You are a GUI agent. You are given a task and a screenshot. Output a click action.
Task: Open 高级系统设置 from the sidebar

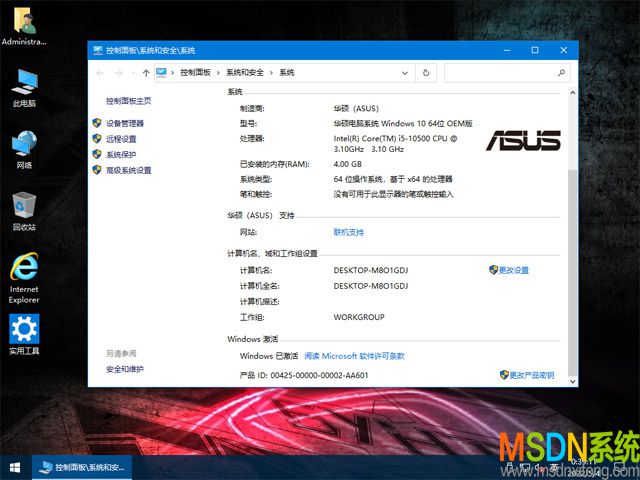pyautogui.click(x=129, y=170)
